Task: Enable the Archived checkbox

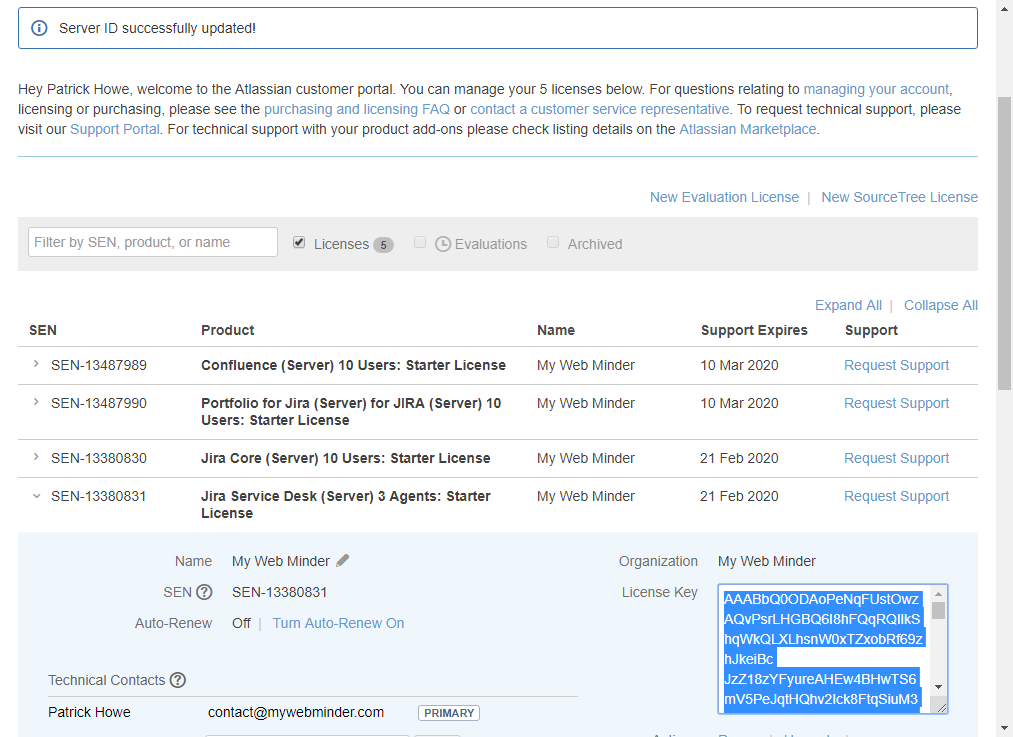Action: point(552,242)
